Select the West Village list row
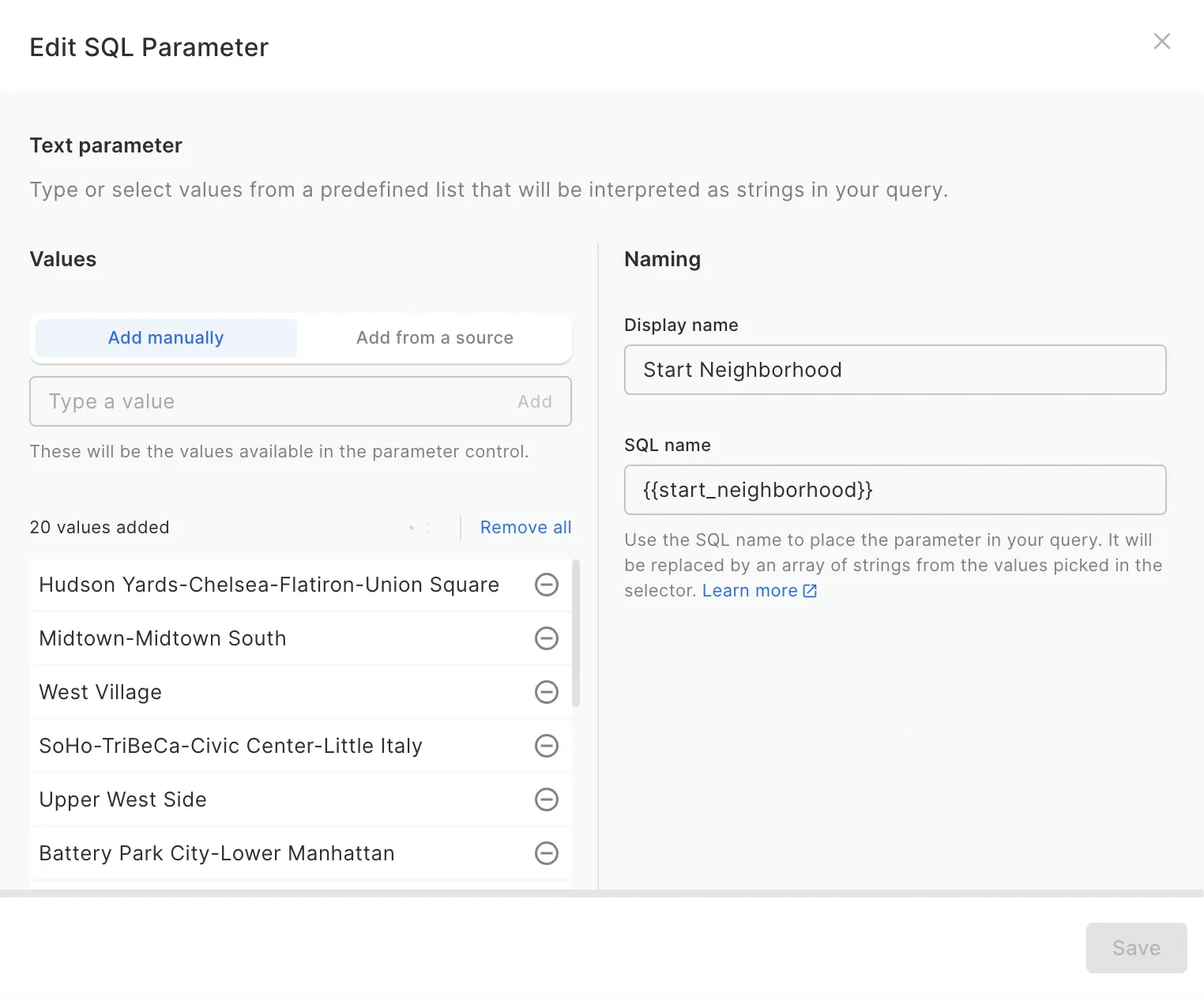The width and height of the screenshot is (1204, 997). (277, 692)
